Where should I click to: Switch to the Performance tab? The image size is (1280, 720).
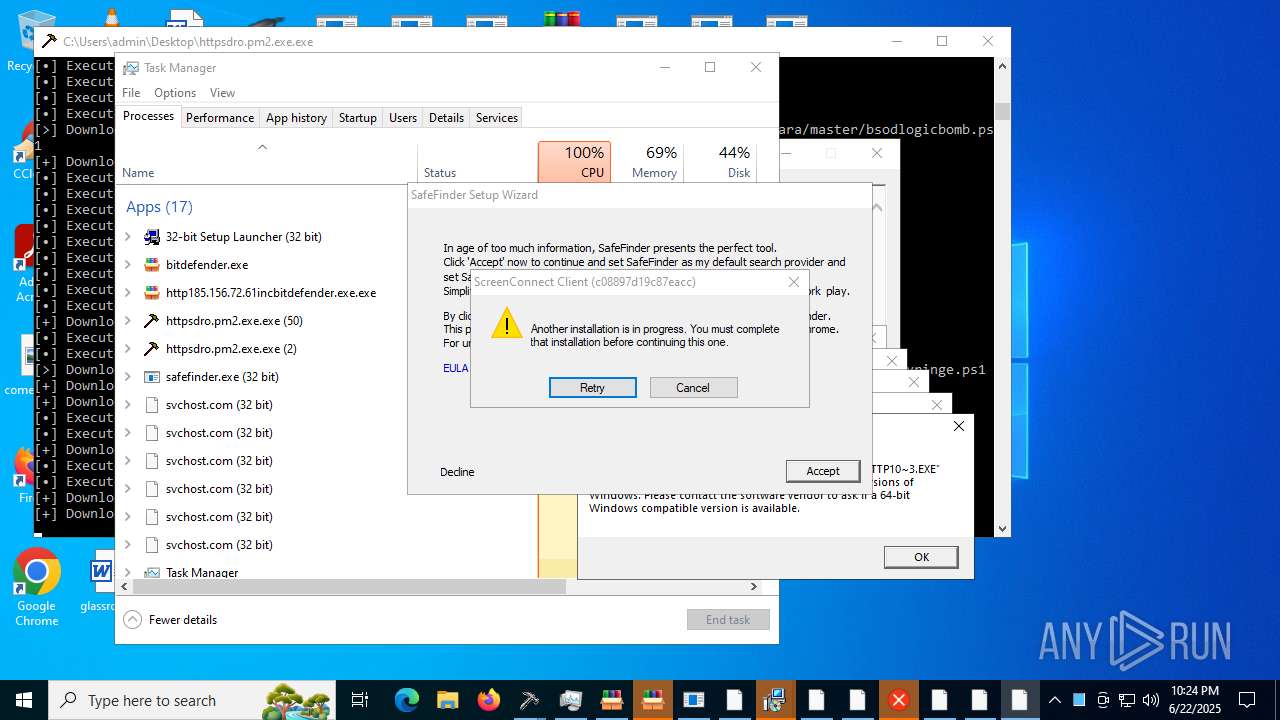[x=220, y=118]
